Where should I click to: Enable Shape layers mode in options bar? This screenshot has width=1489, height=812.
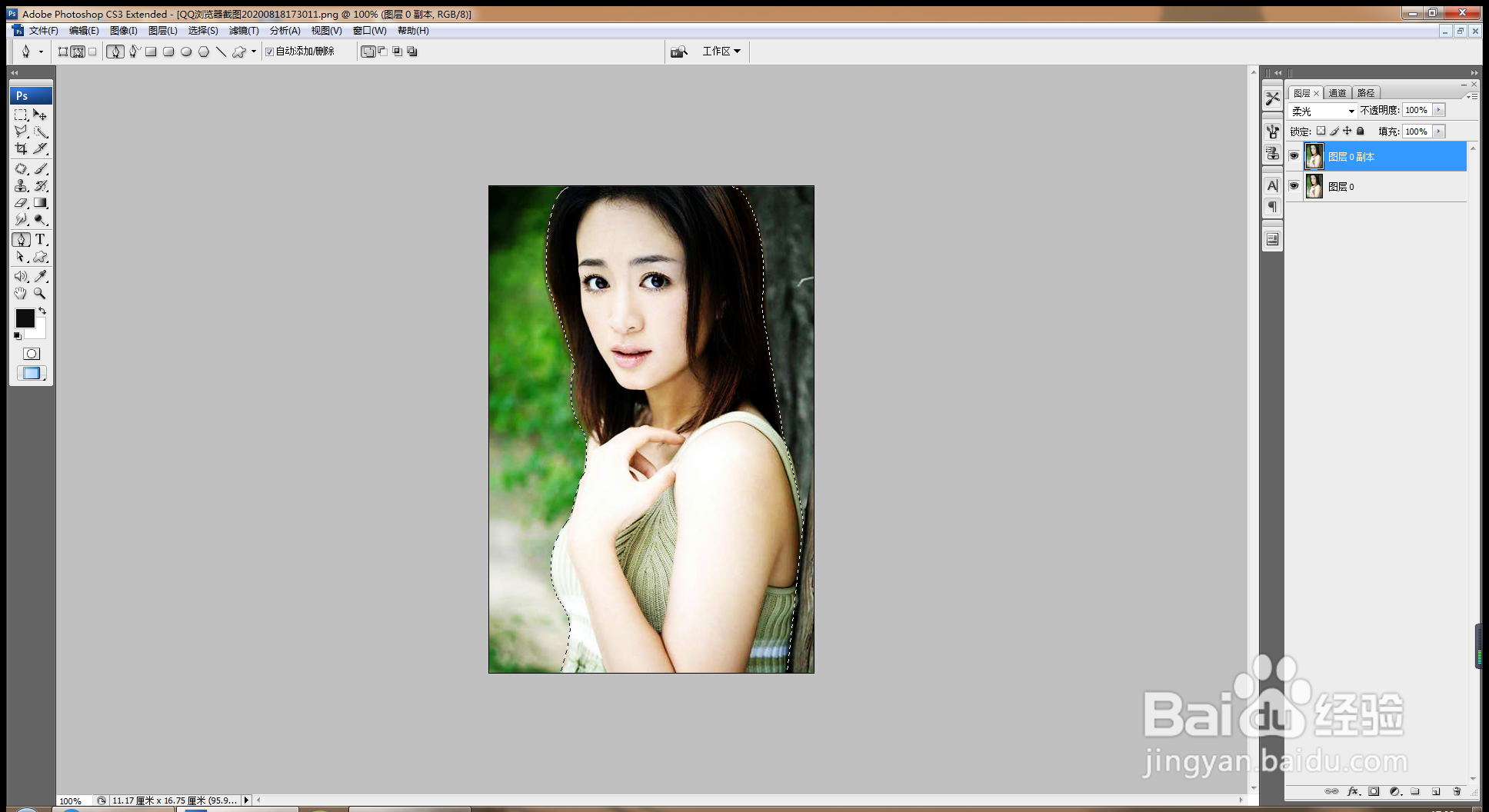[x=63, y=52]
